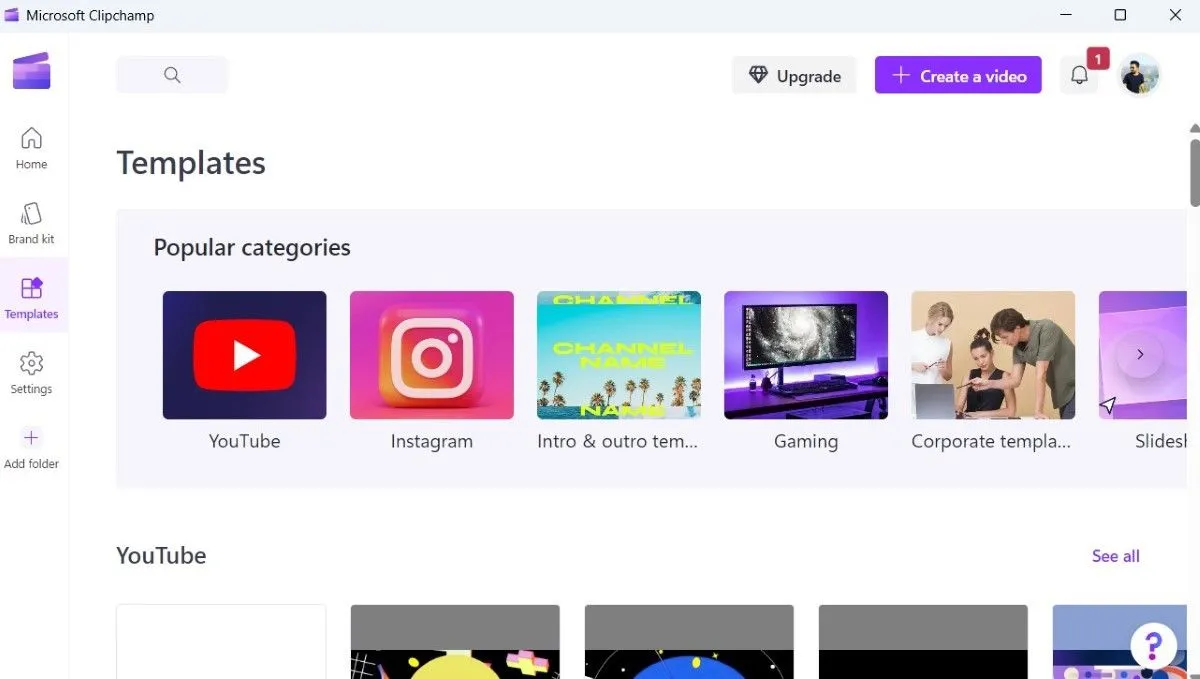Maximize the Clipchamp window
This screenshot has width=1200, height=679.
click(1120, 15)
